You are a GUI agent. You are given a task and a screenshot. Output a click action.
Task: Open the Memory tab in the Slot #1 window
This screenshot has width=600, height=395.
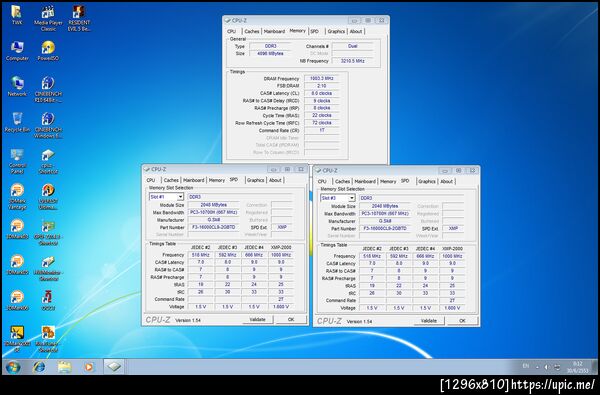(x=217, y=180)
